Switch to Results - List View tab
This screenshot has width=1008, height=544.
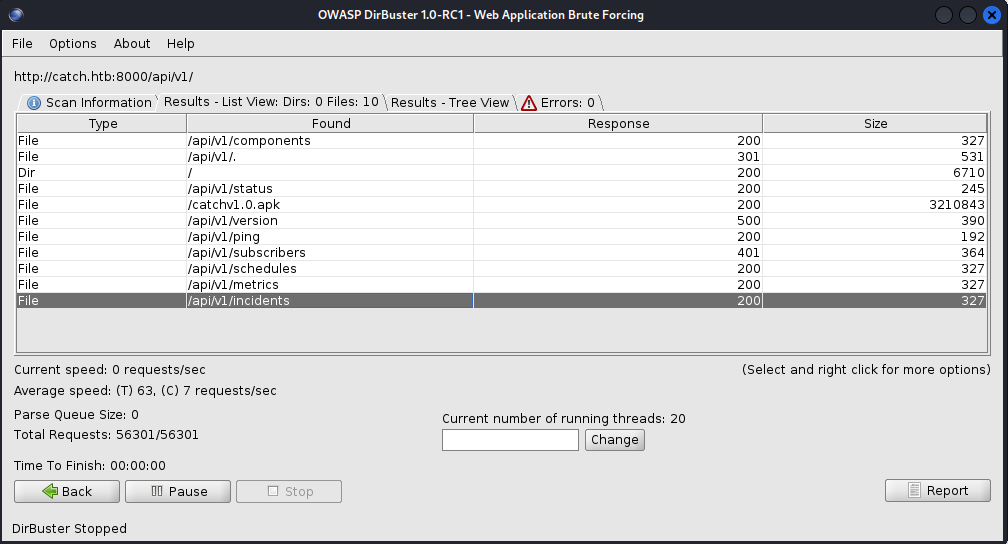tap(271, 102)
